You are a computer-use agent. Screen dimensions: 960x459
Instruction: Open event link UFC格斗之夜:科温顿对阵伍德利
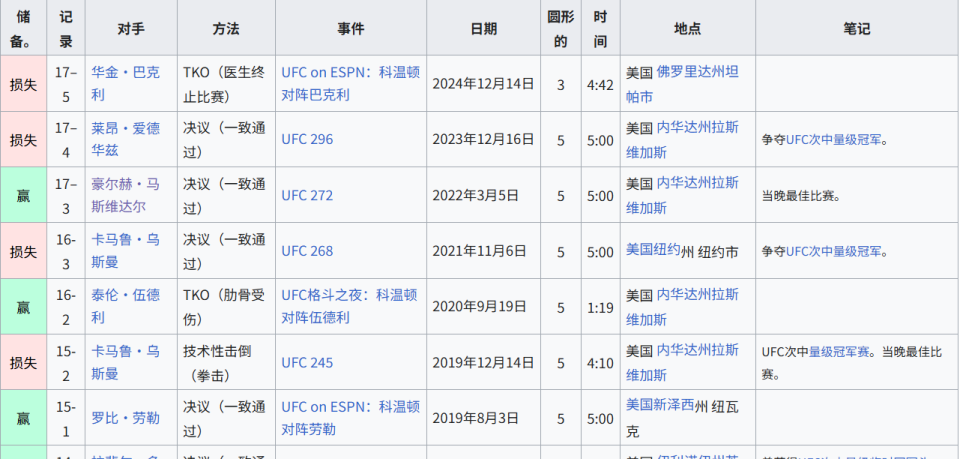coord(350,307)
